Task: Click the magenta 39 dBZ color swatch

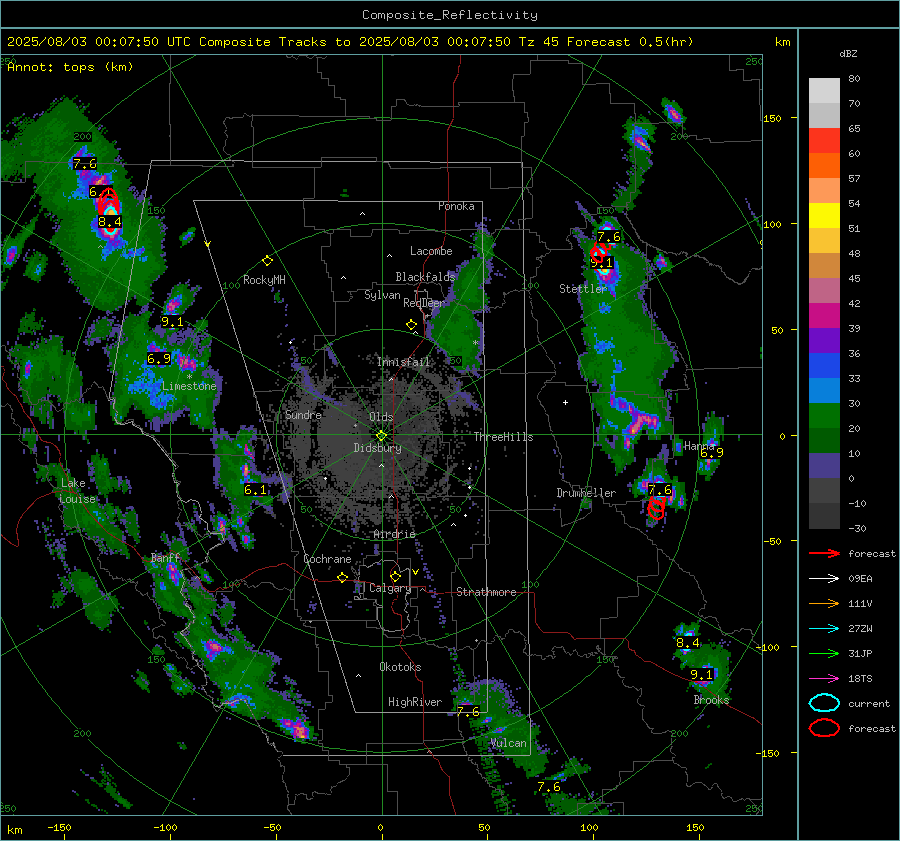Action: (824, 316)
